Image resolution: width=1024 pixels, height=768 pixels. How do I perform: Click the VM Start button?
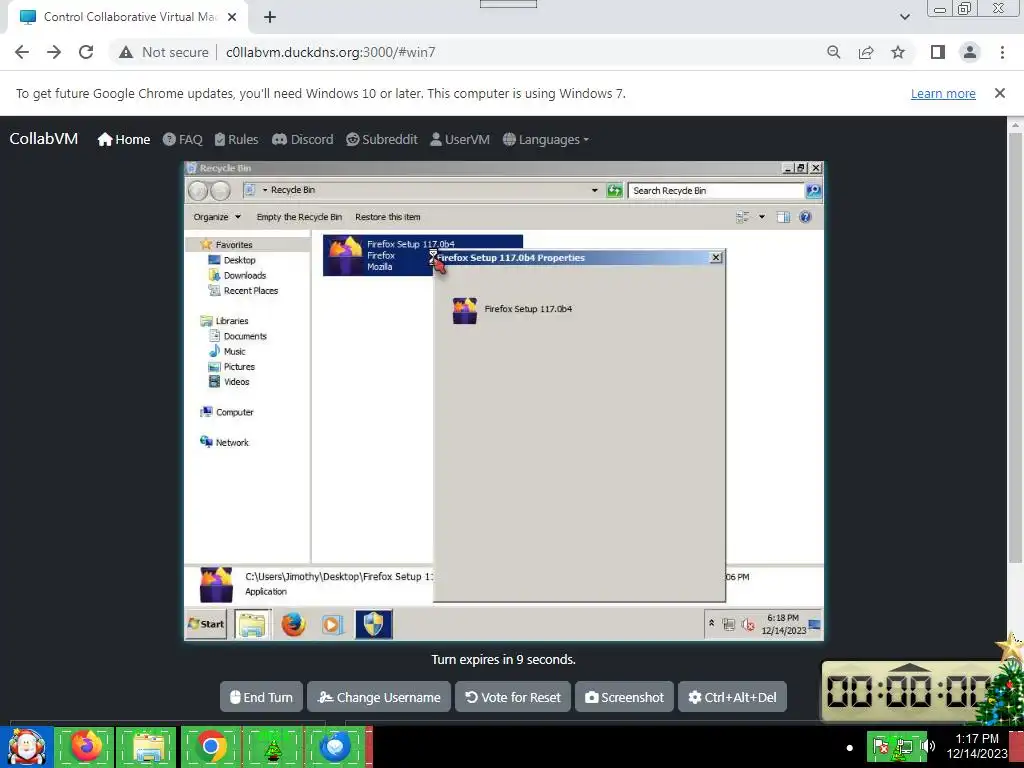coord(206,624)
